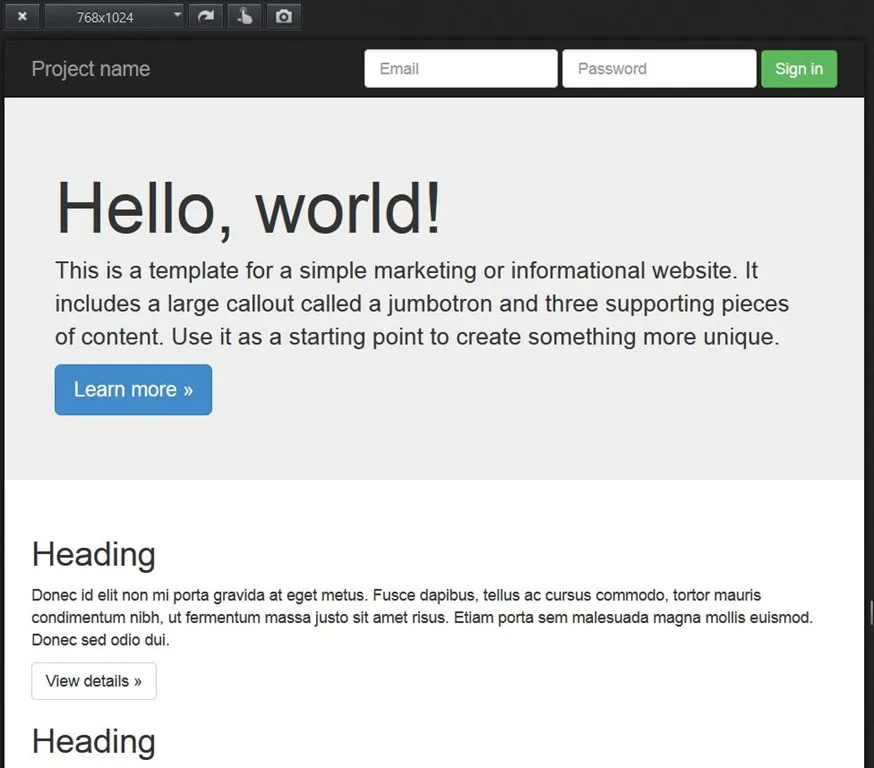Open the 768x1024 viewport size dropdown

coord(114,17)
